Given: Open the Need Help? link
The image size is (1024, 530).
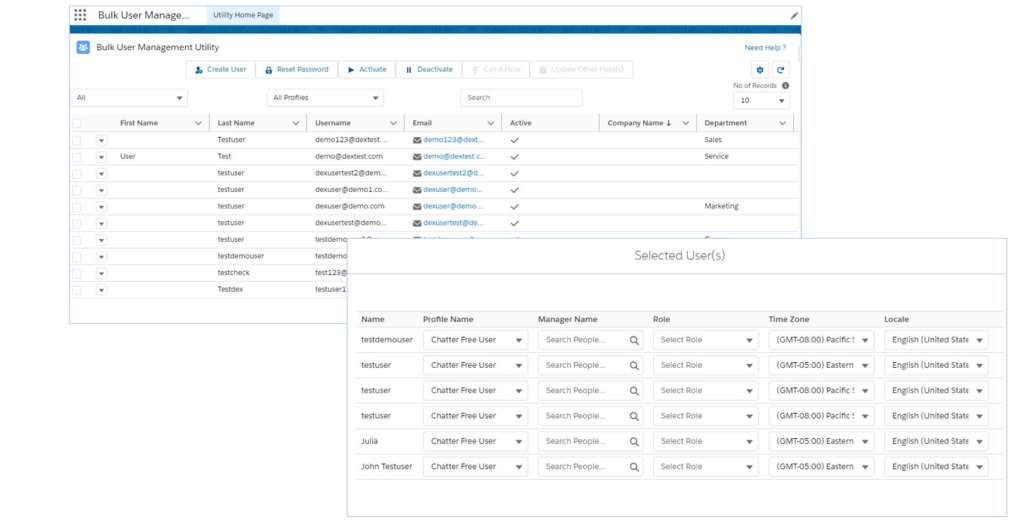Looking at the screenshot, I should click(x=765, y=48).
